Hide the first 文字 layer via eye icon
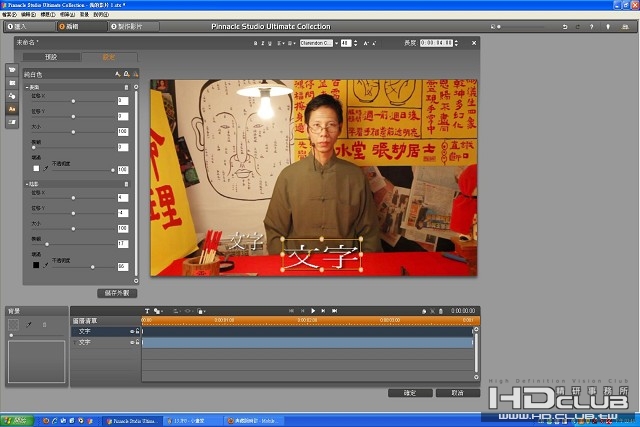The width and height of the screenshot is (640, 427). click(132, 331)
